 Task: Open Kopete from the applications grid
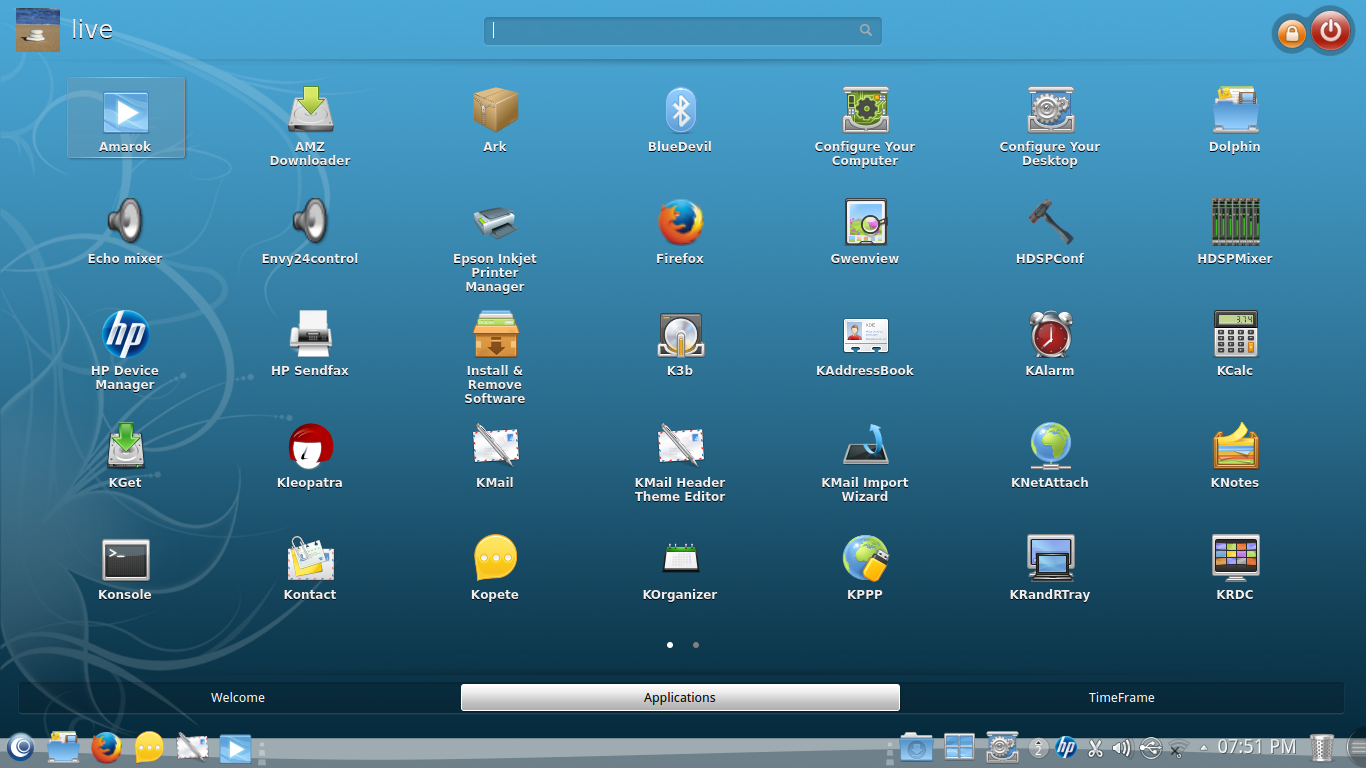495,566
